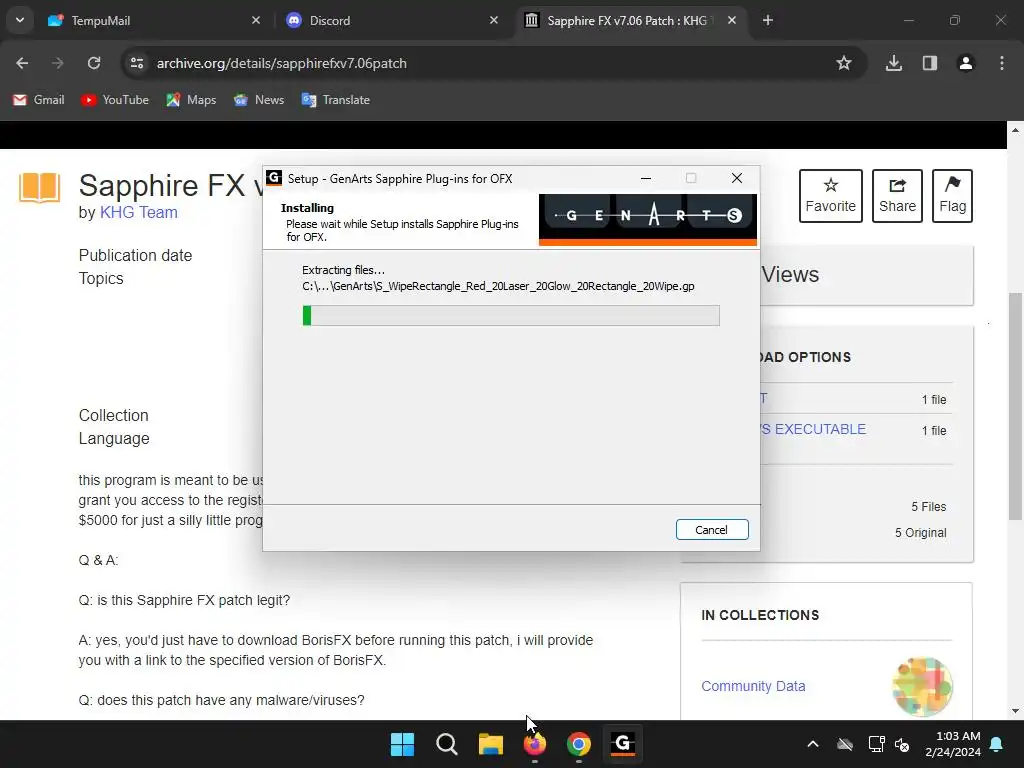Select the GenArts installer taskbar icon

tap(623, 744)
